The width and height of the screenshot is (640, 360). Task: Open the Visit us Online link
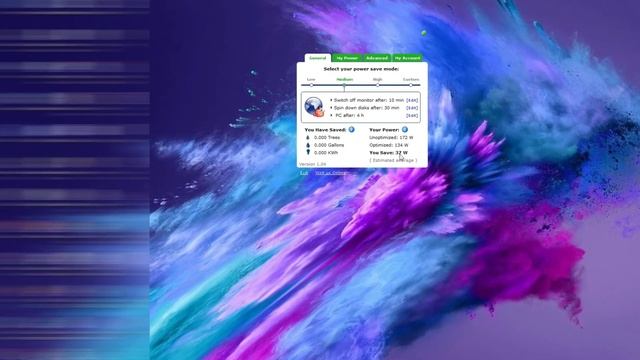pos(331,173)
